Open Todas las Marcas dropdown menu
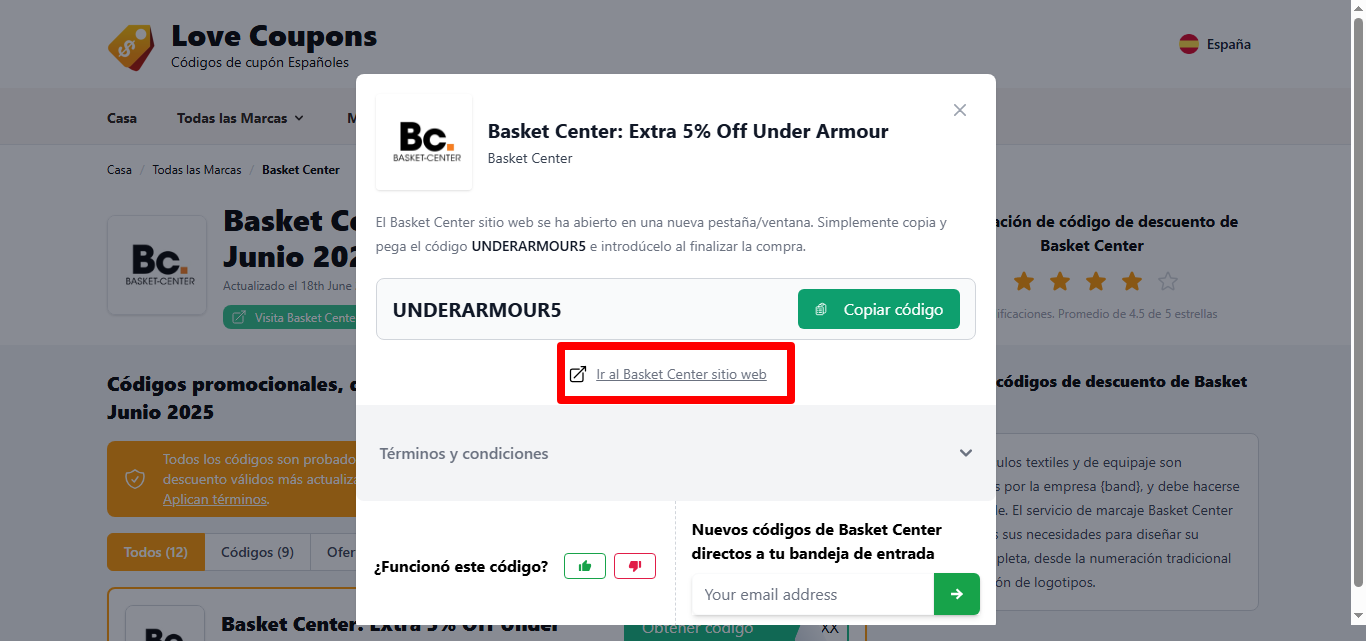The width and height of the screenshot is (1366, 641). (x=240, y=118)
